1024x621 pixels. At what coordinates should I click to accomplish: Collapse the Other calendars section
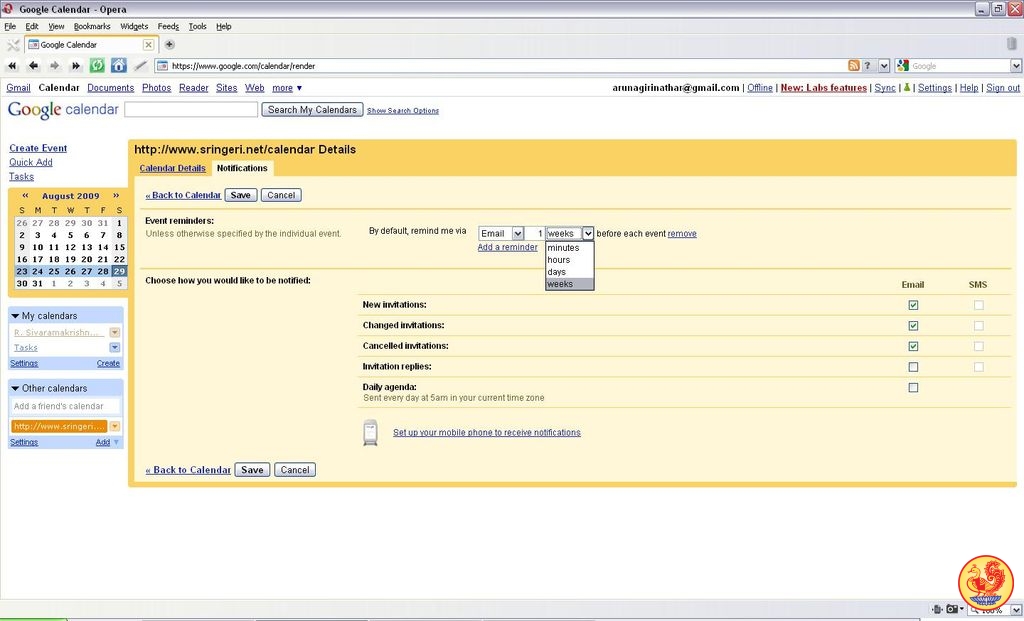(15, 389)
